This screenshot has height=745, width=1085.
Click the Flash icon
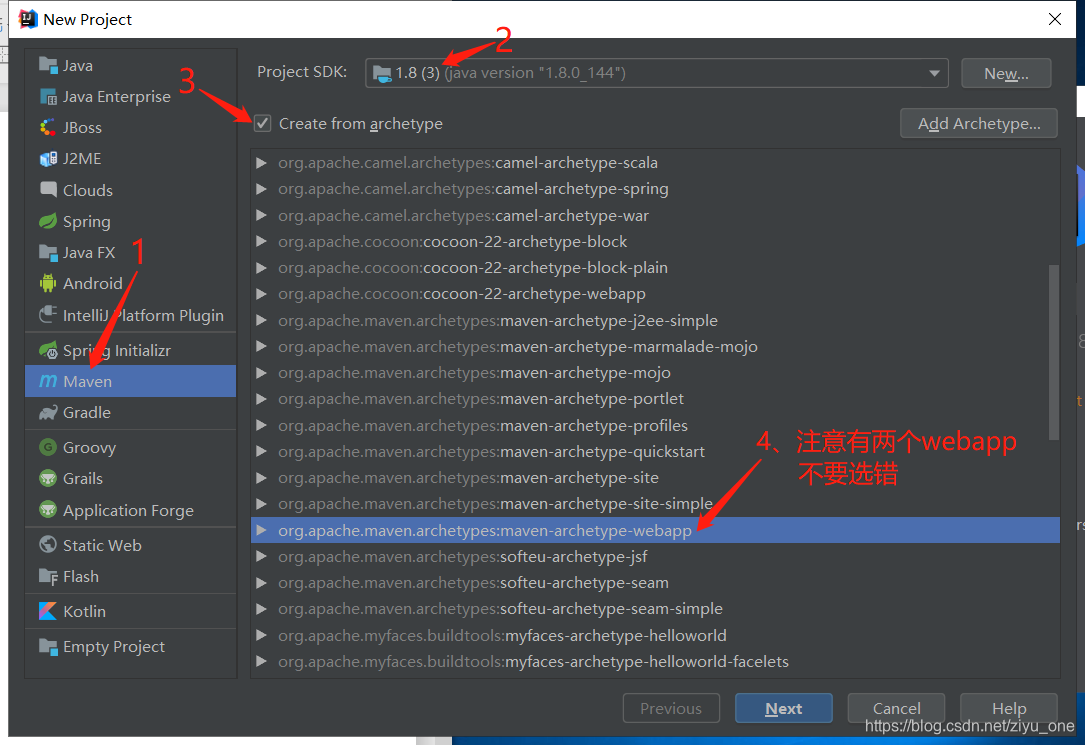click(48, 576)
